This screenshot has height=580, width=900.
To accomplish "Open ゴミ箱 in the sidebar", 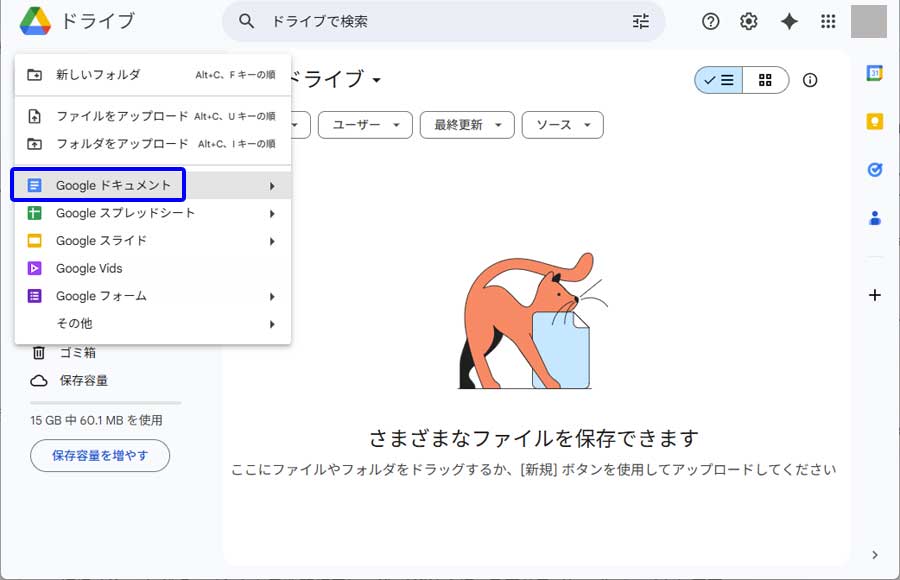I will pyautogui.click(x=77, y=352).
